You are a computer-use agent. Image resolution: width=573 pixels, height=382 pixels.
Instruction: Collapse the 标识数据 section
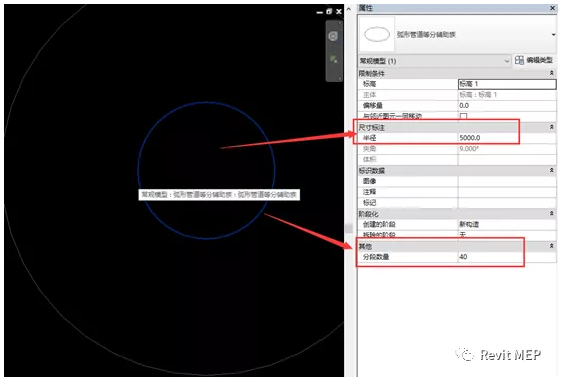point(552,170)
